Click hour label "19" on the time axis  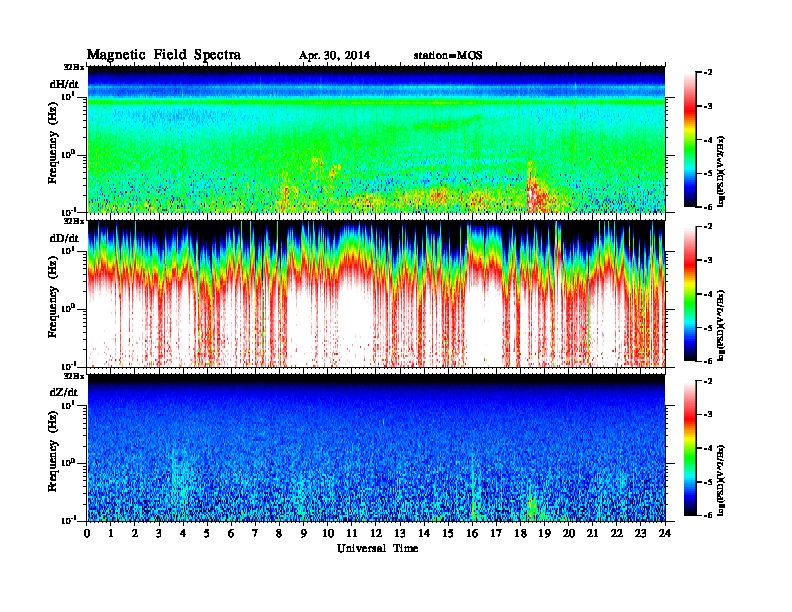pos(544,533)
